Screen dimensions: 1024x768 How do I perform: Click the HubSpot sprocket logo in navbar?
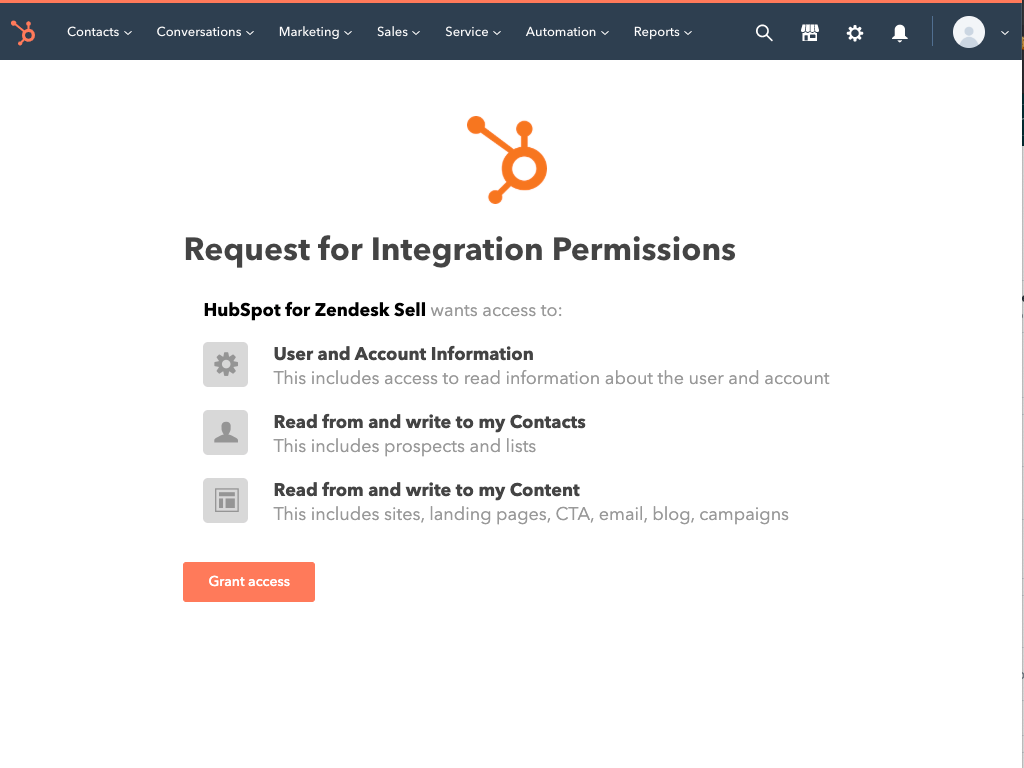(23, 32)
